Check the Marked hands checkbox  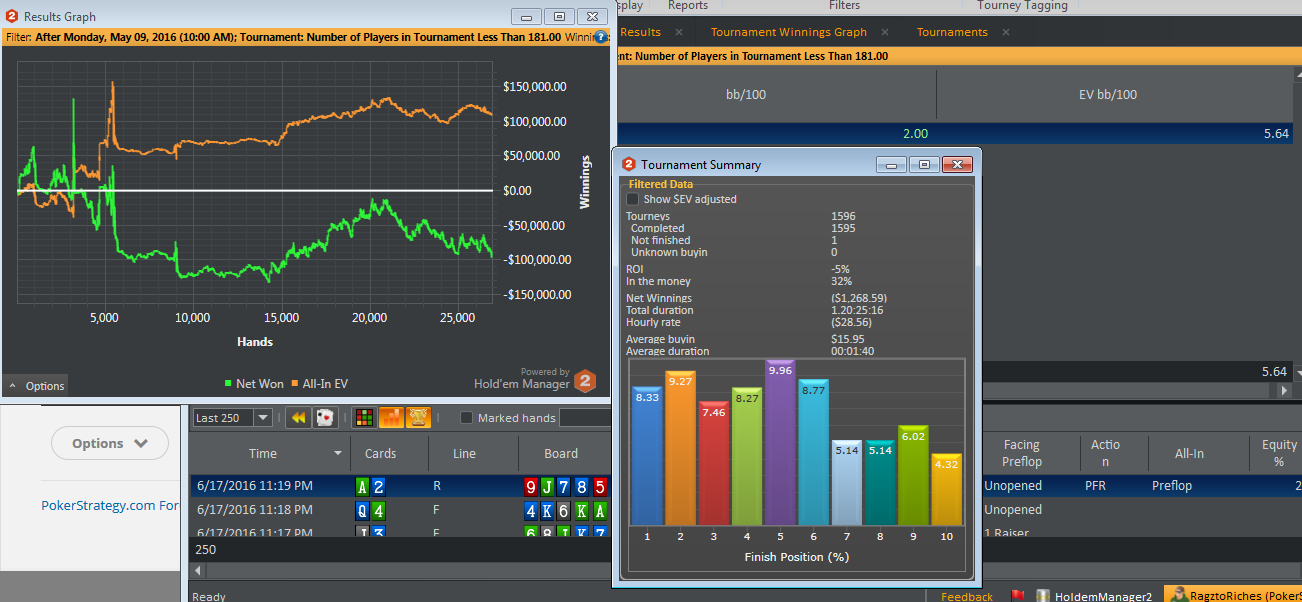pos(466,418)
